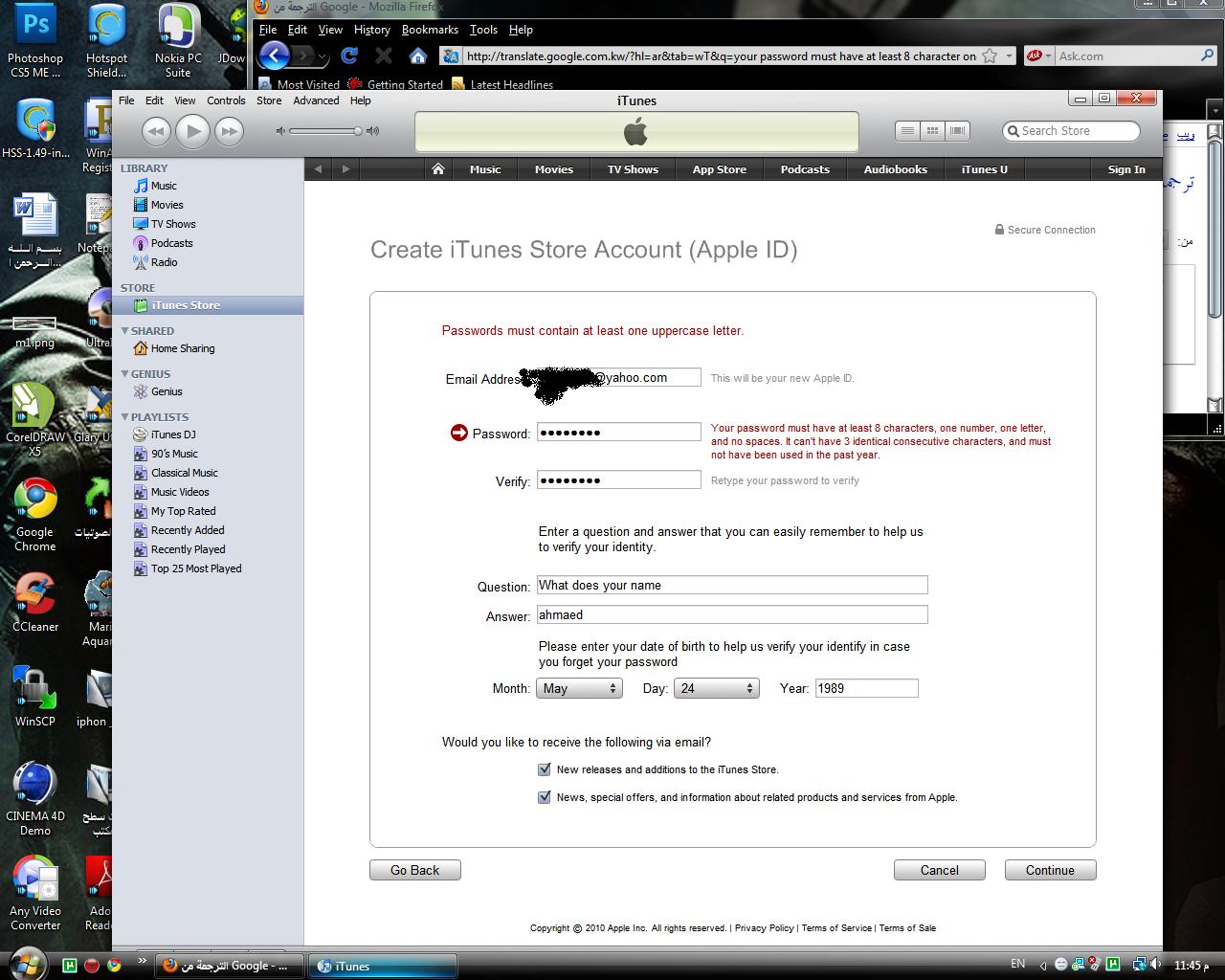Switch to grid view in iTunes
This screenshot has width=1225, height=980.
coord(932,131)
